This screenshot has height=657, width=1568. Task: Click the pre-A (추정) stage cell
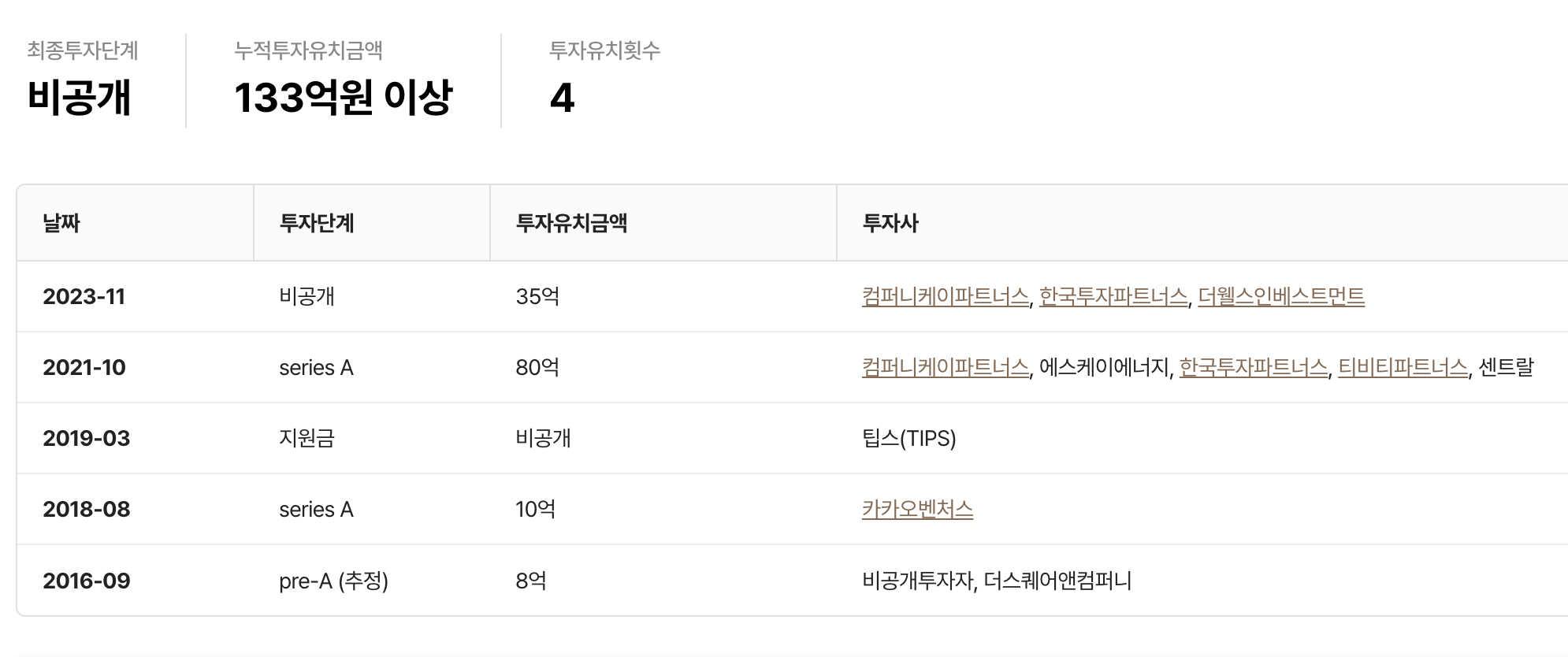tap(334, 581)
